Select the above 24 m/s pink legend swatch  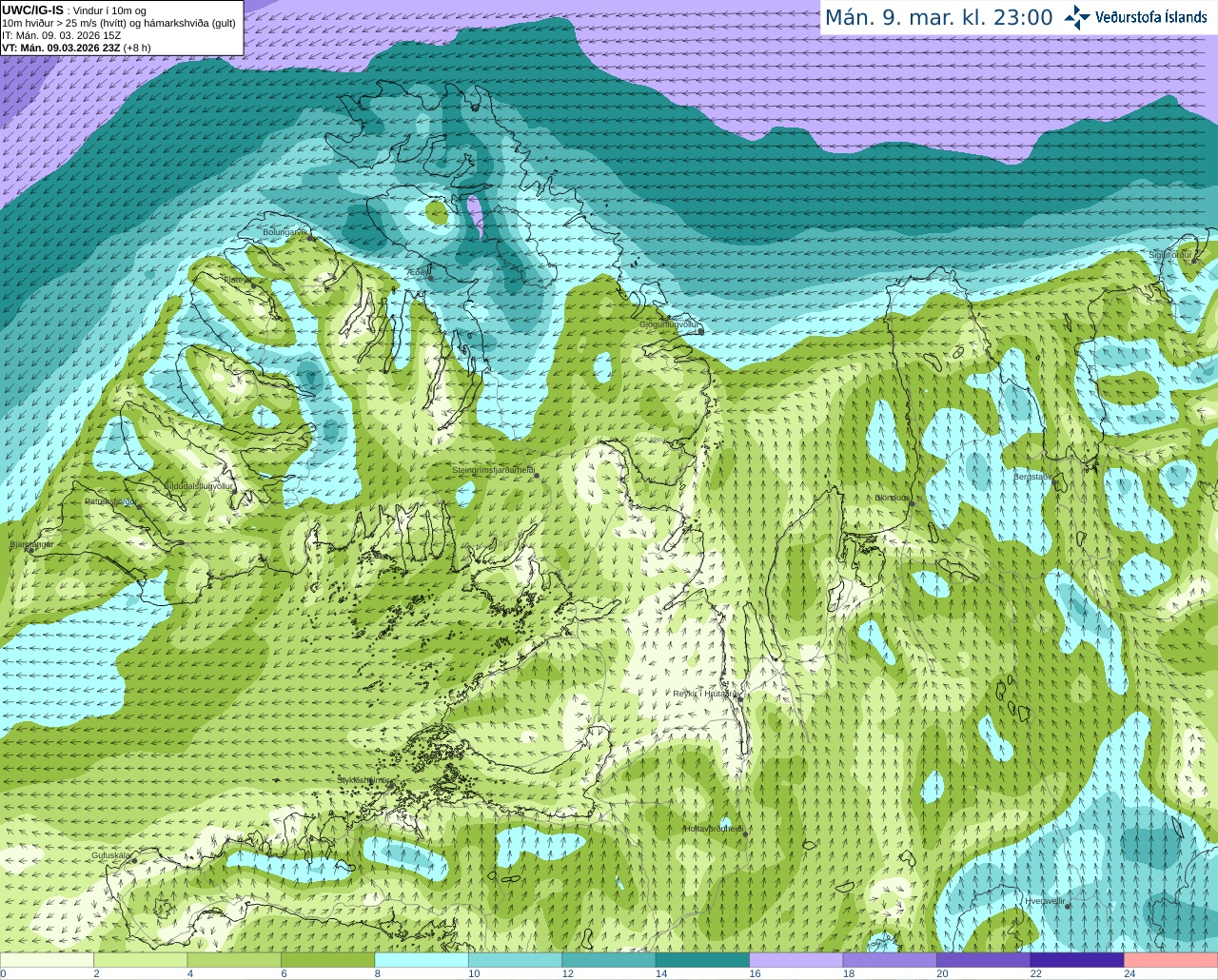pos(1171,960)
